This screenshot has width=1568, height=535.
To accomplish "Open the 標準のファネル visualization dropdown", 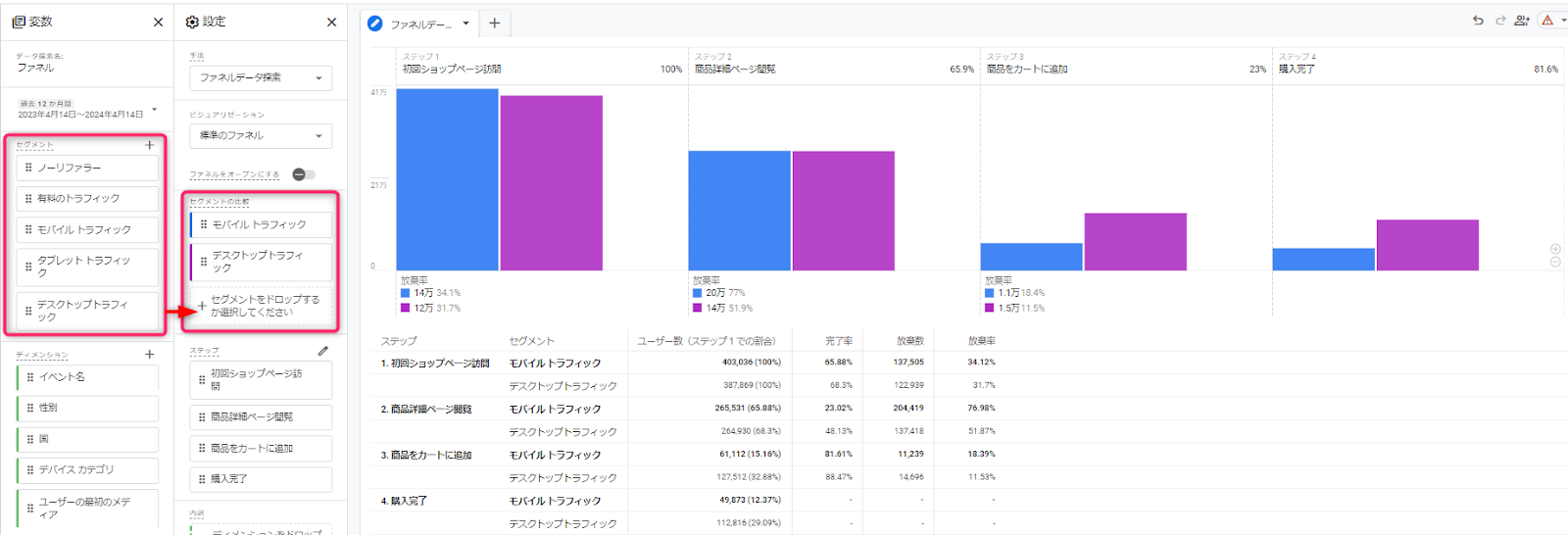I will 261,135.
